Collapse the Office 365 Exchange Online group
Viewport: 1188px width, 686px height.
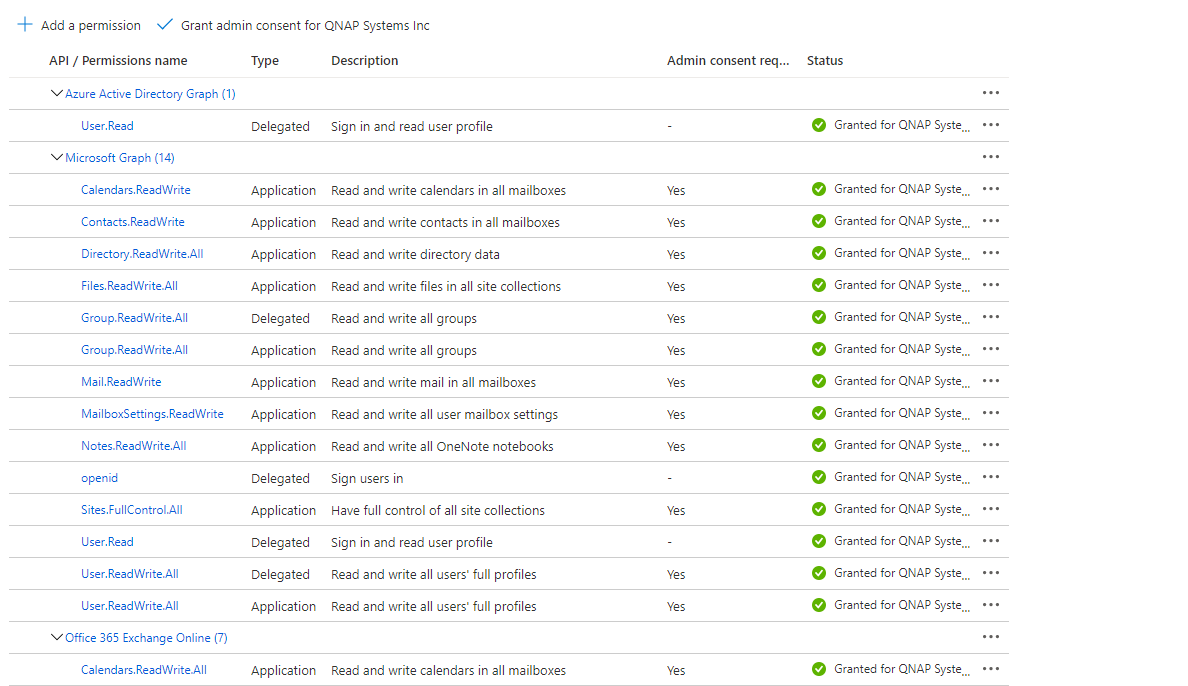[x=56, y=637]
